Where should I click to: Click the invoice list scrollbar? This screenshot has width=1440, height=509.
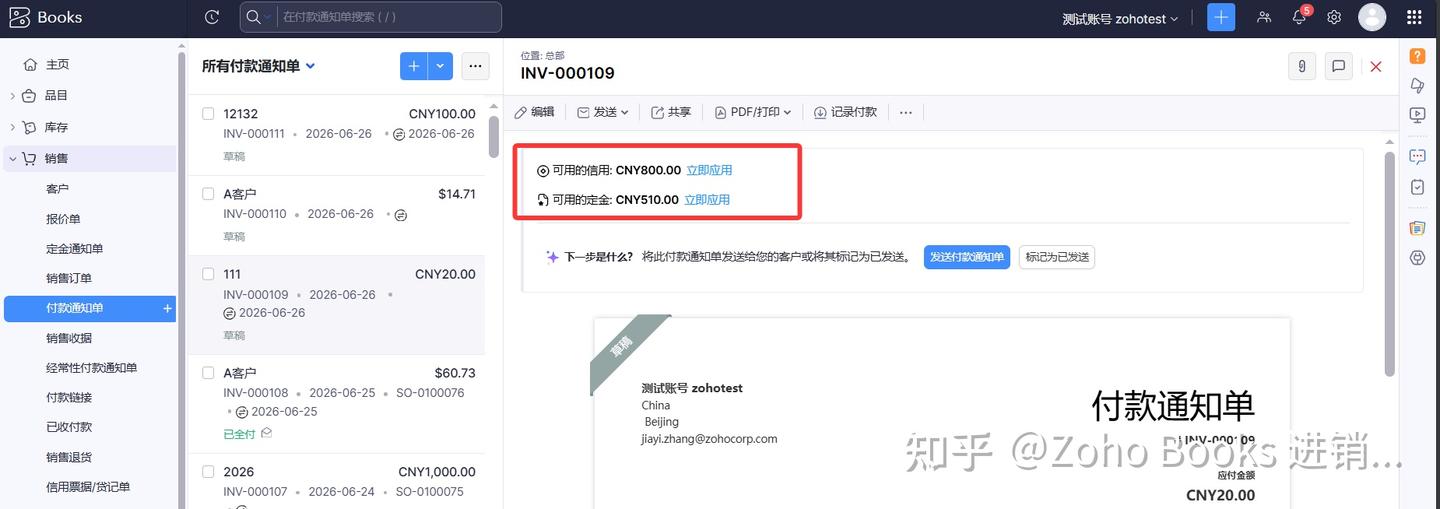pyautogui.click(x=493, y=137)
